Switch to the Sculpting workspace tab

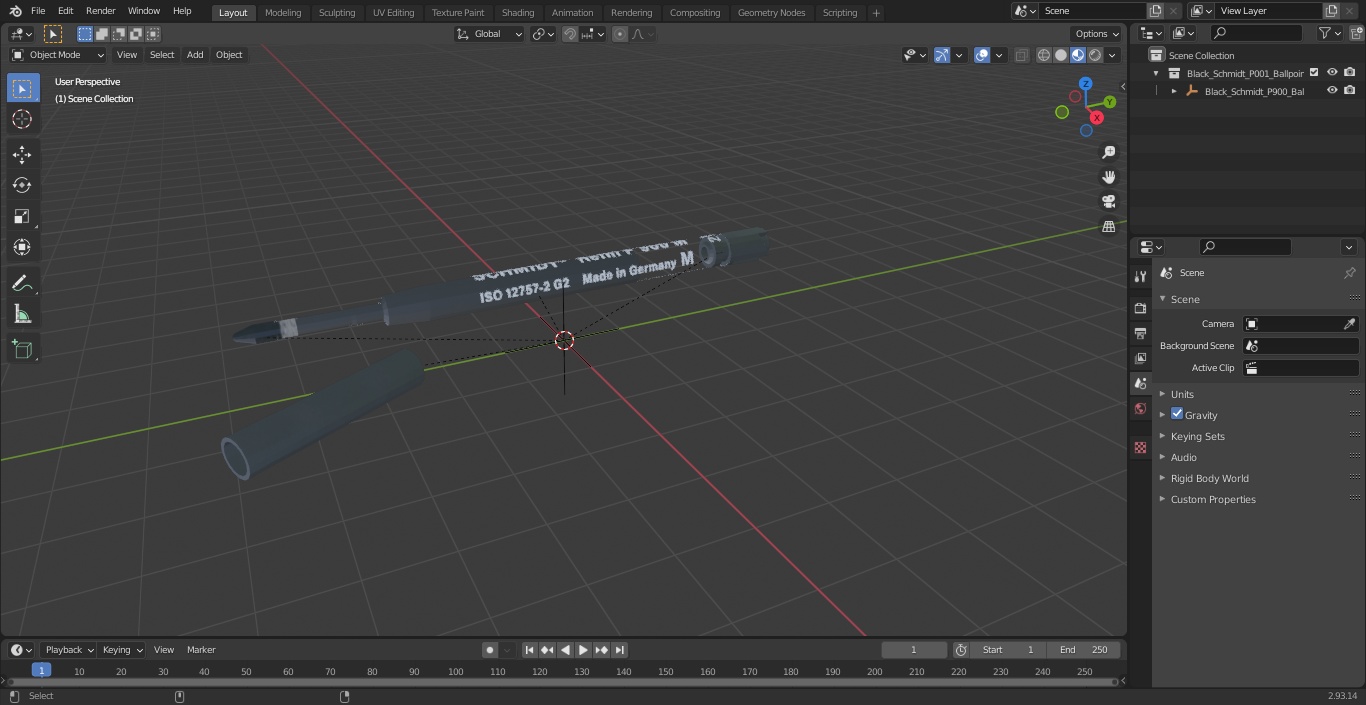(337, 12)
